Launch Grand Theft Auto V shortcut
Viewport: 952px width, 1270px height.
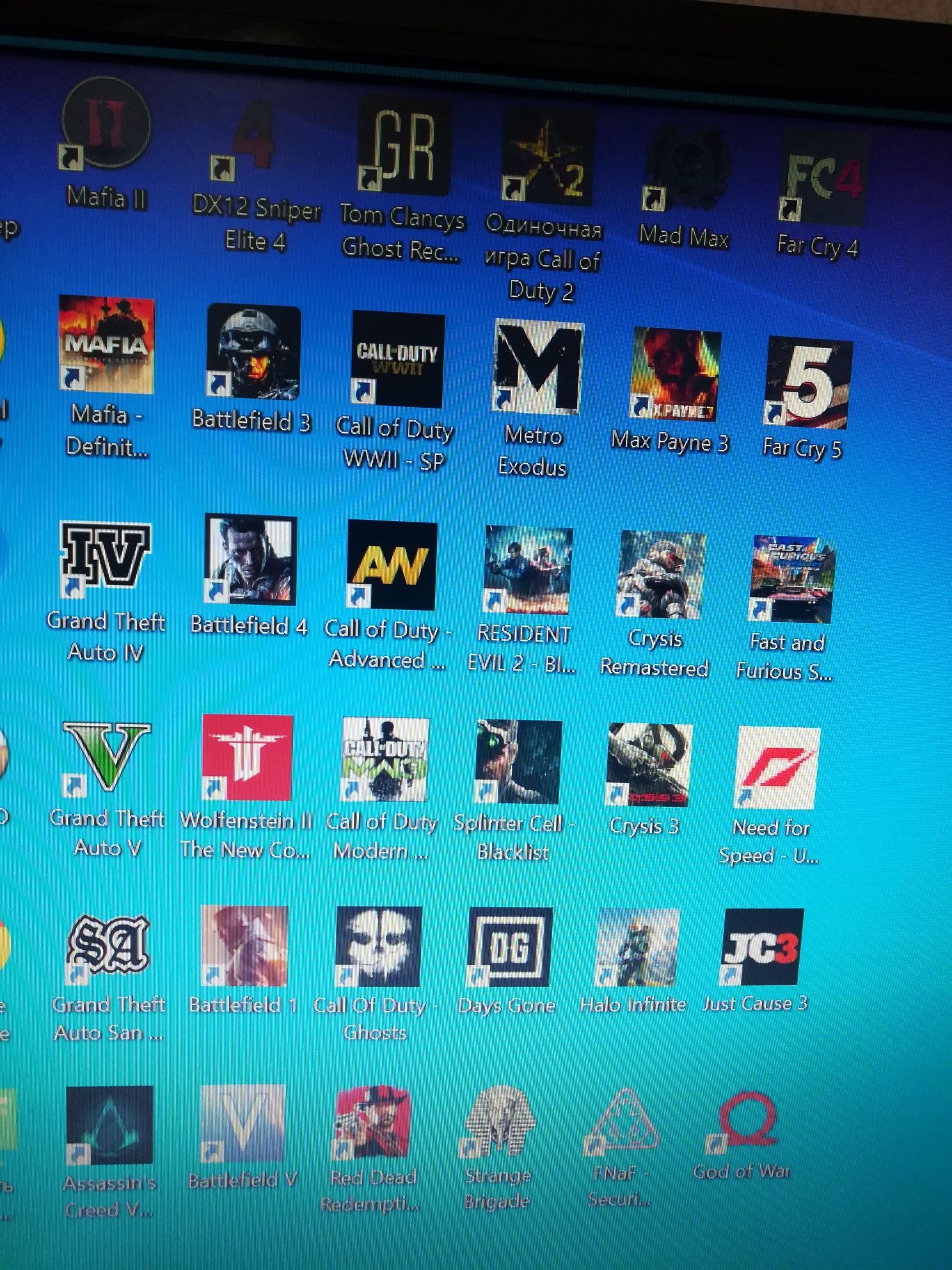tap(107, 759)
